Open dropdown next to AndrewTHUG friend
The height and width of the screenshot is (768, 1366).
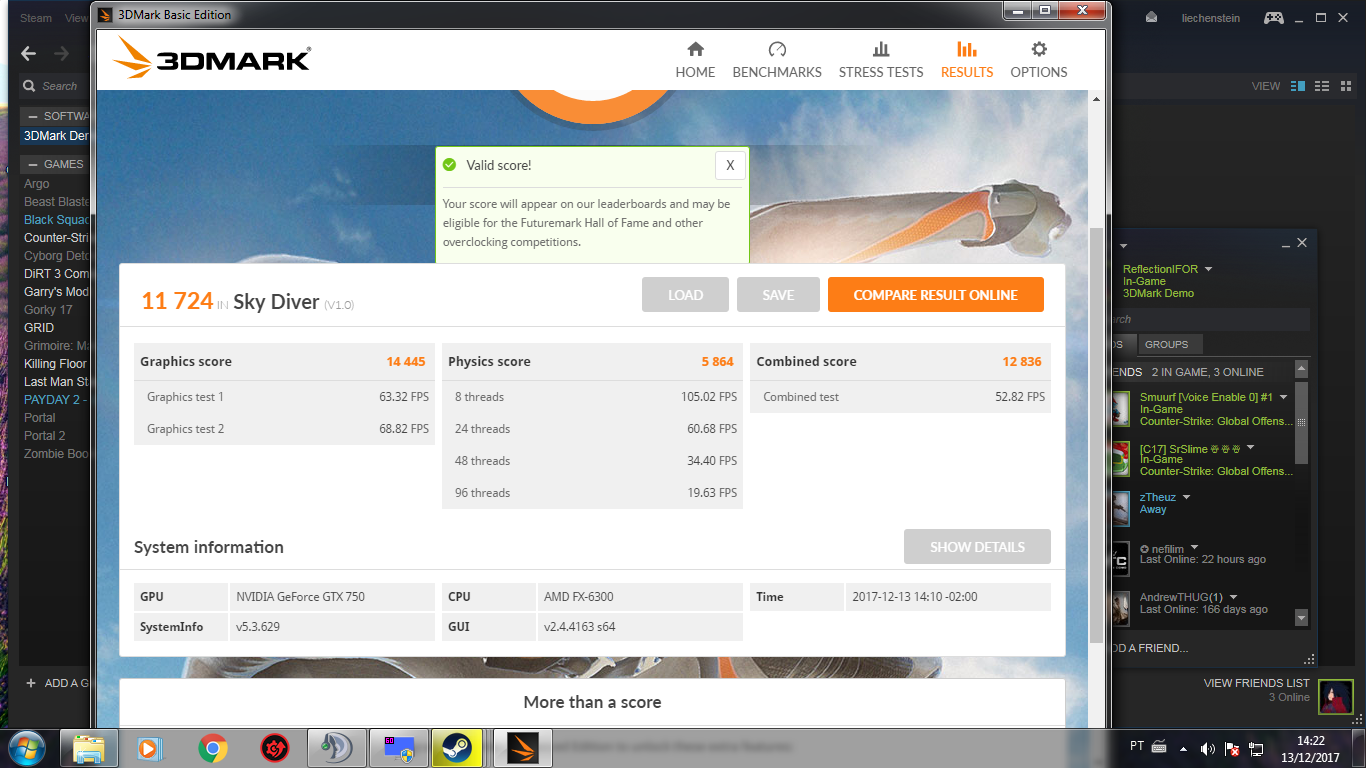tap(1234, 598)
